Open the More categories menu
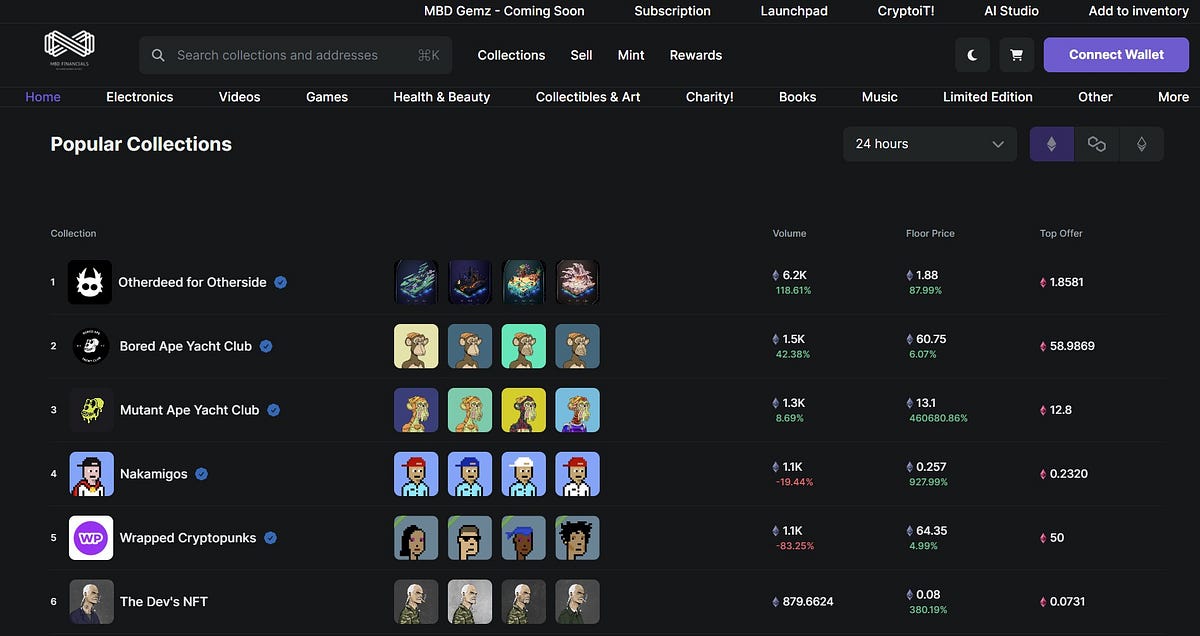The image size is (1200, 636). point(1173,97)
